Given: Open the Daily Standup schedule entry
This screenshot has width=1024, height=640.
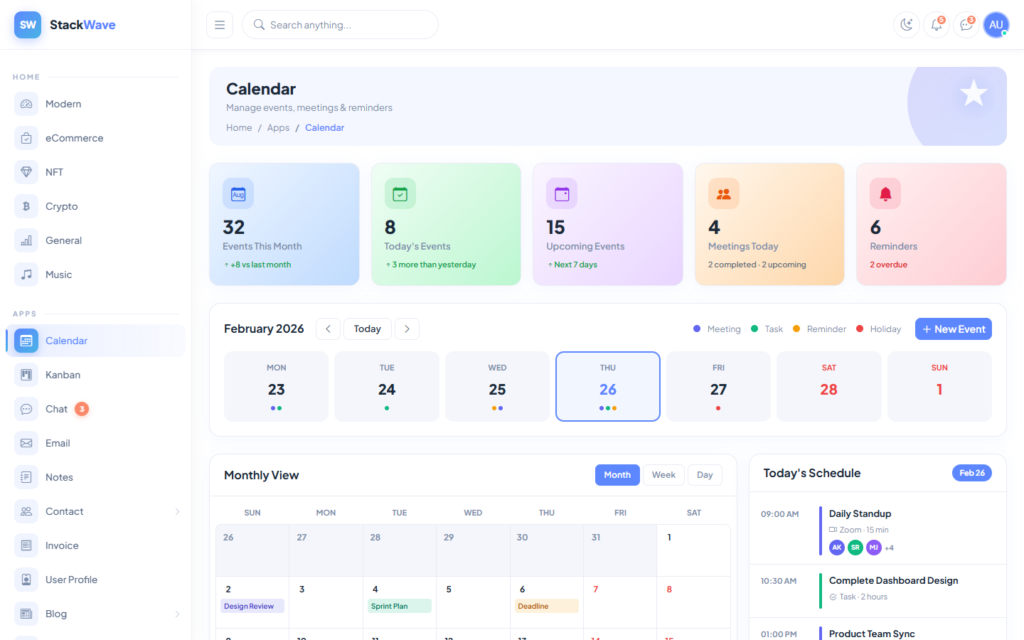Looking at the screenshot, I should pos(878,530).
